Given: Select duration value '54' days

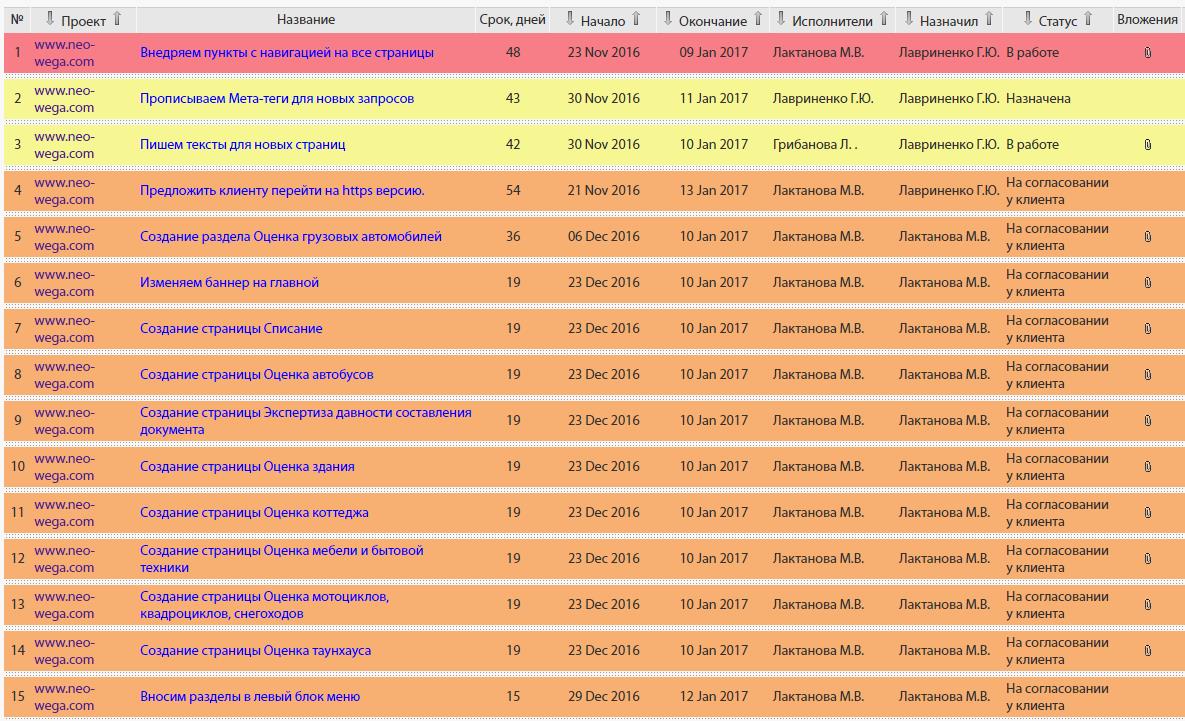Looking at the screenshot, I should tap(513, 190).
